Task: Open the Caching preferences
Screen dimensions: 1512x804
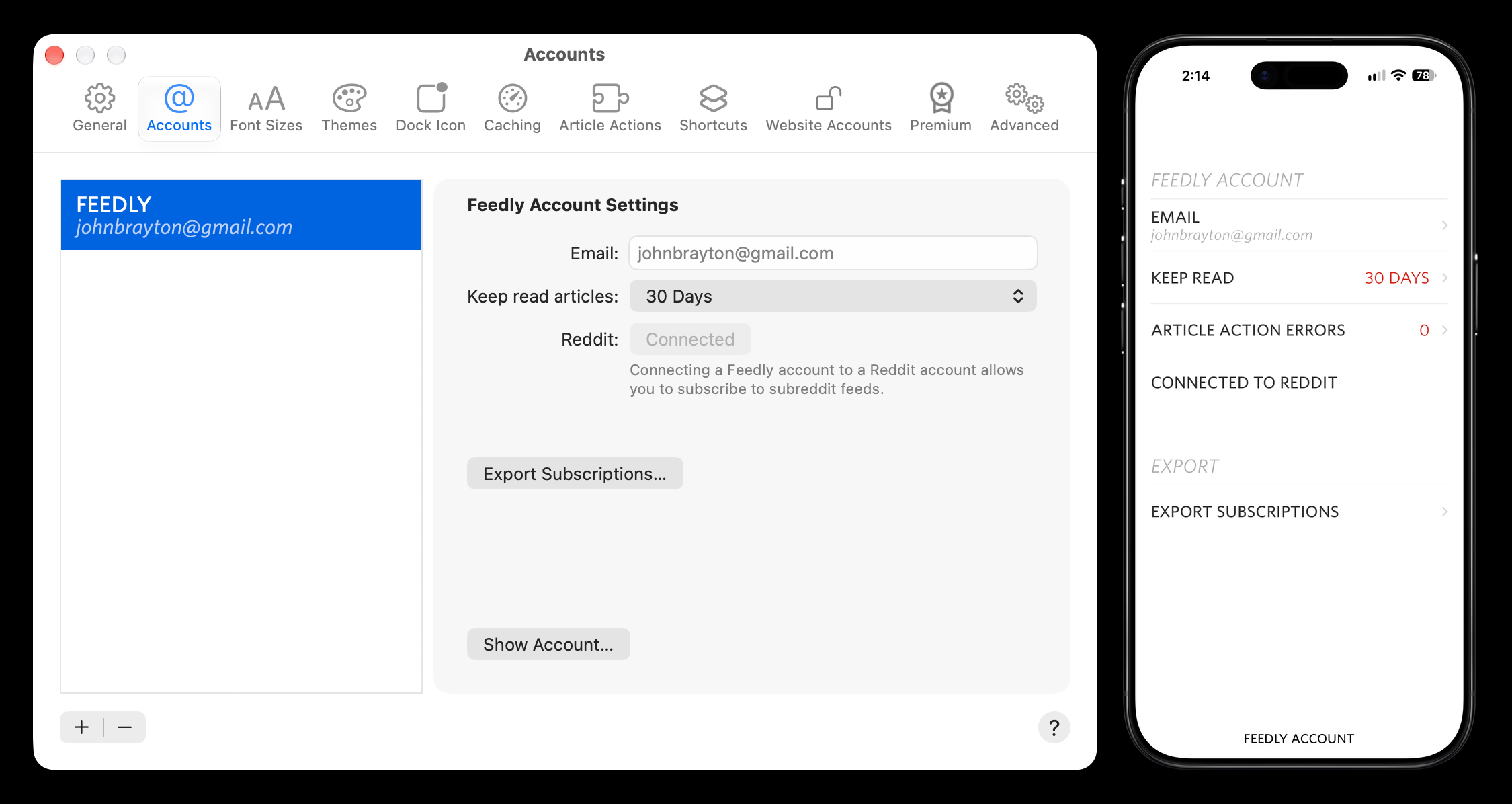Action: (512, 109)
